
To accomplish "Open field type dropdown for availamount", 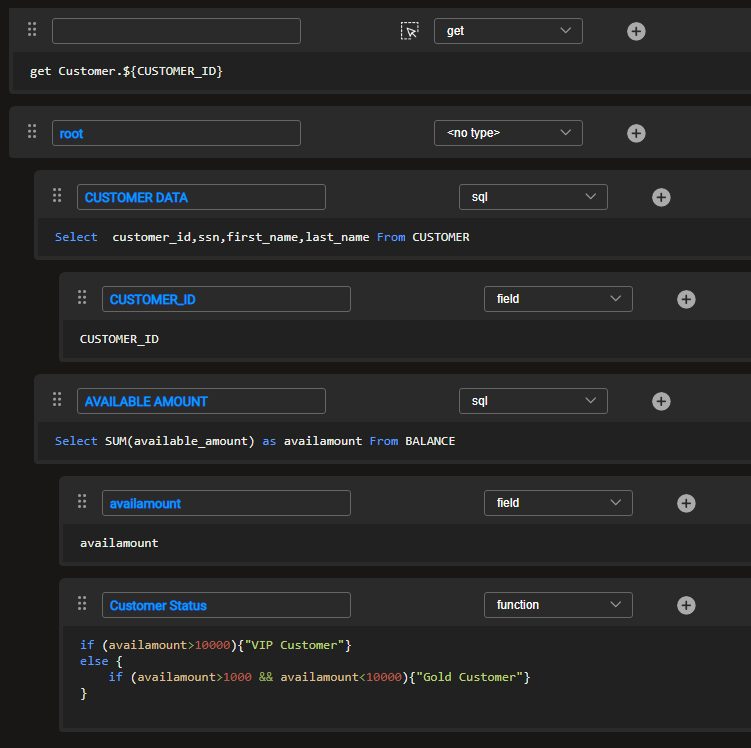I will [558, 503].
